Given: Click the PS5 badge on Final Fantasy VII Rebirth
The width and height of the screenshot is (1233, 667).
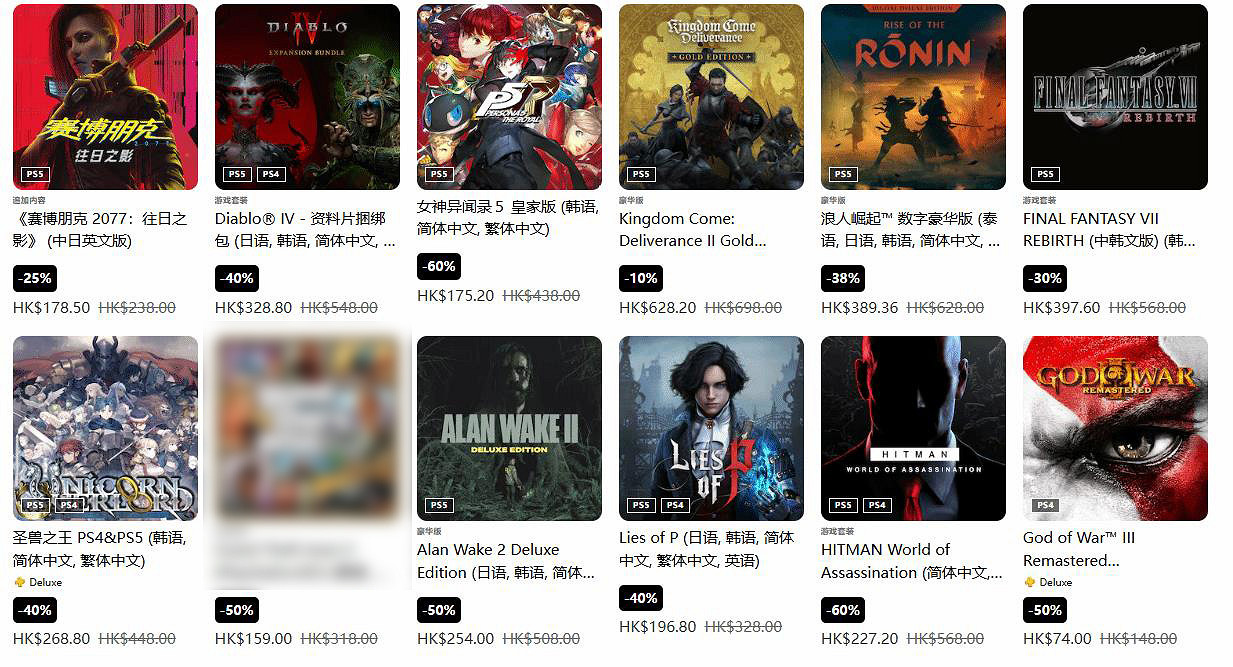Looking at the screenshot, I should point(1045,174).
